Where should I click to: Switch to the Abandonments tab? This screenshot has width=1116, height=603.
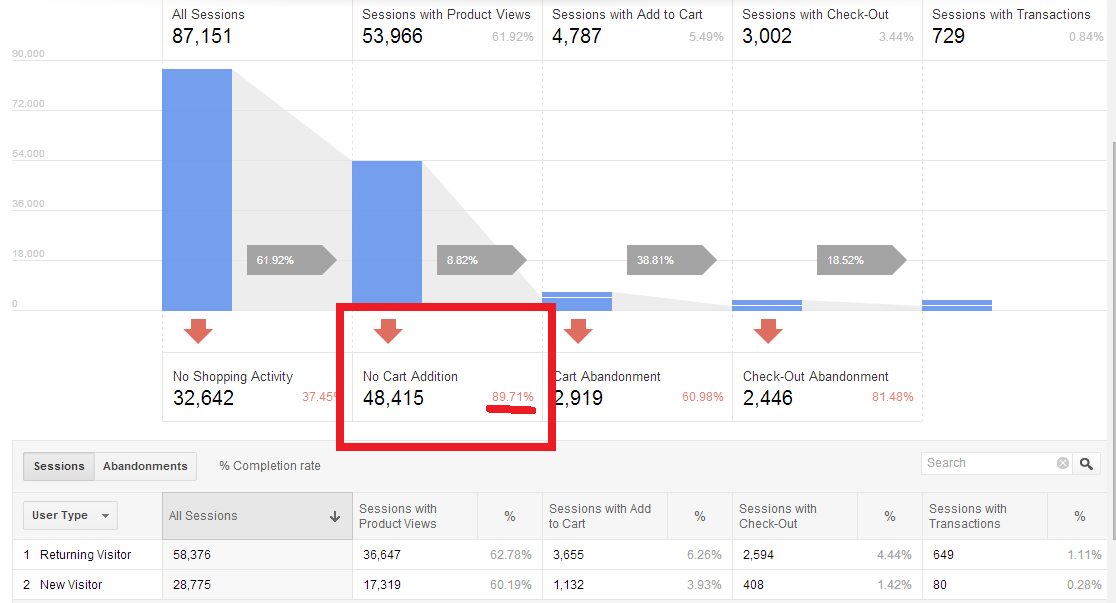coord(145,466)
